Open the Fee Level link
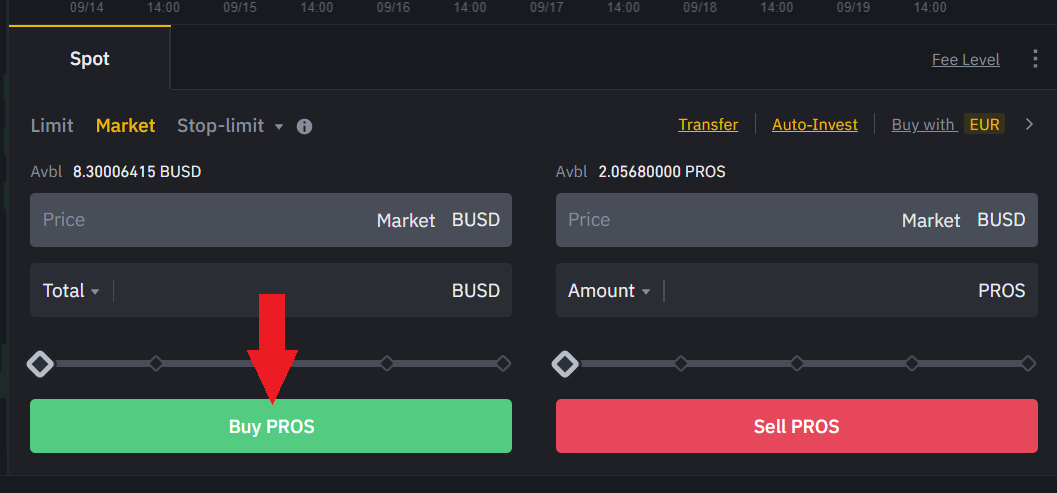1057x493 pixels. pyautogui.click(x=965, y=59)
